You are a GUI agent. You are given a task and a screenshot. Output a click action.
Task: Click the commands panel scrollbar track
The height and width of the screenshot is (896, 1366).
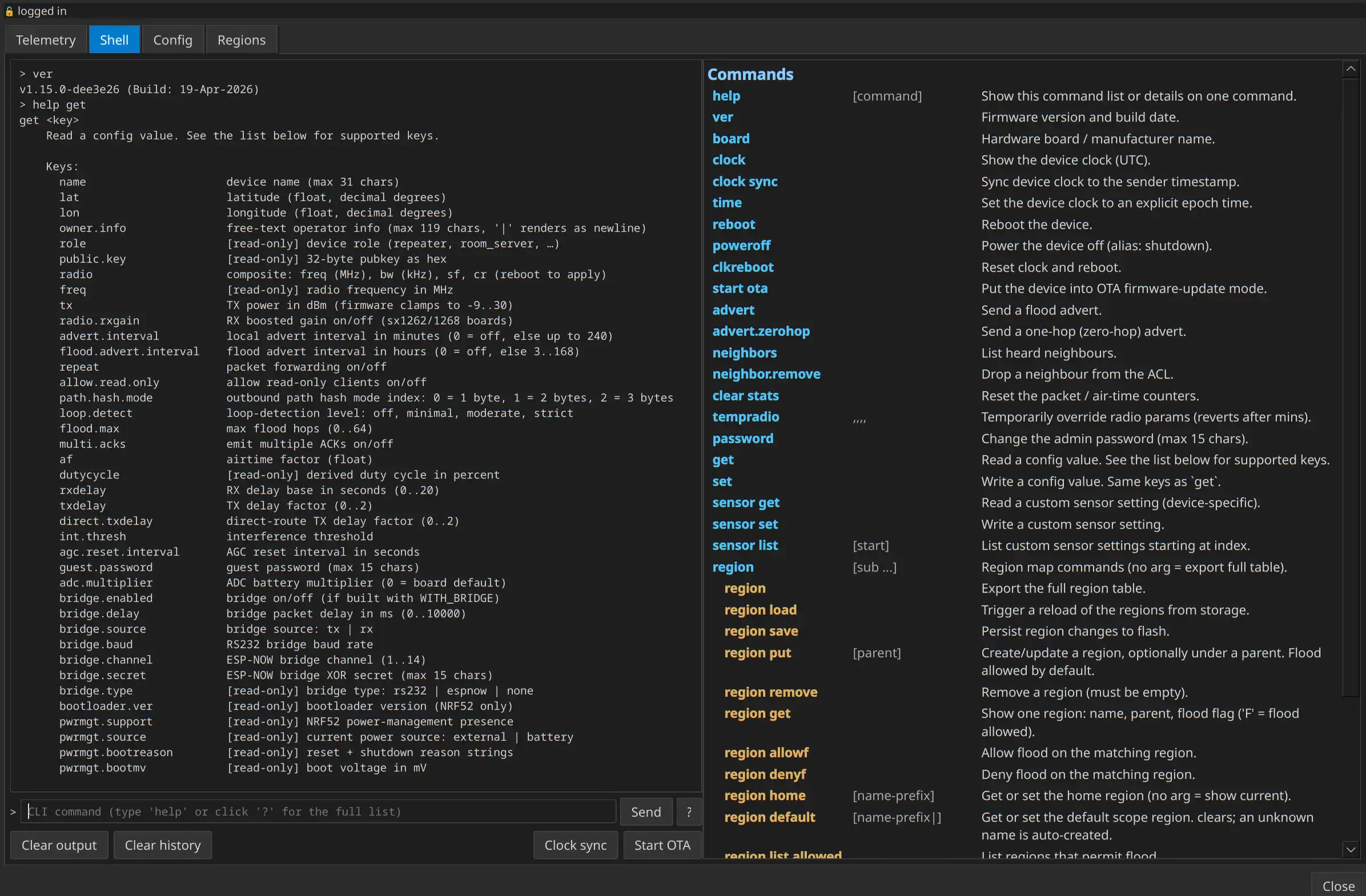click(1351, 769)
